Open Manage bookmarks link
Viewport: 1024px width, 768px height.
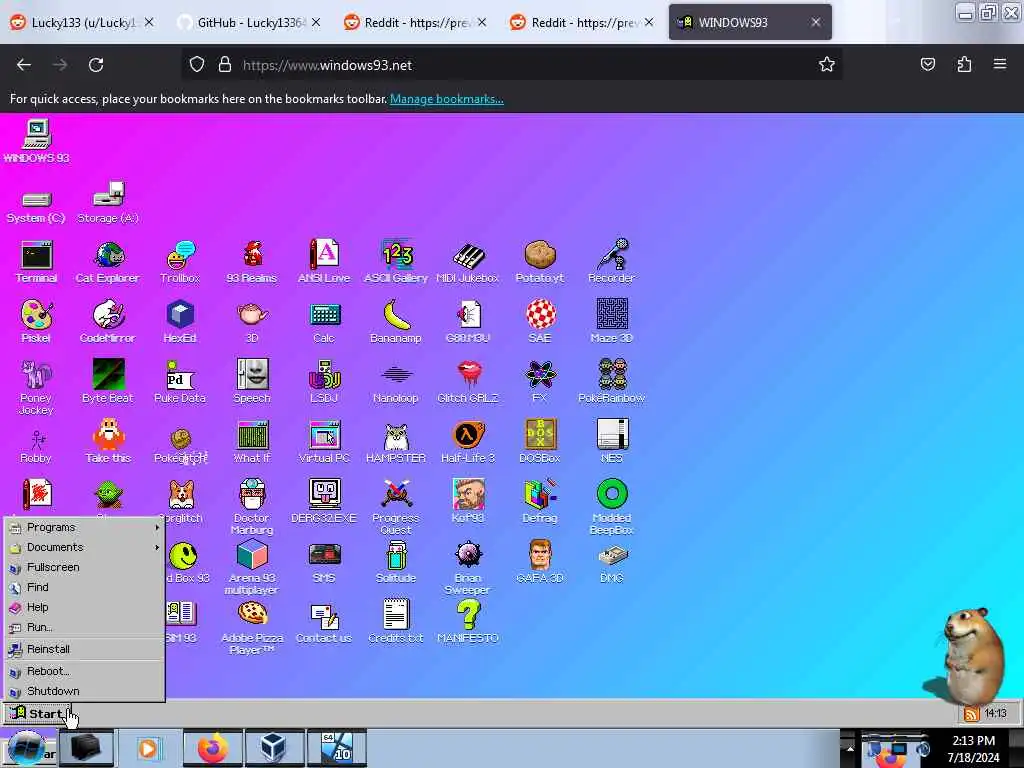point(447,99)
